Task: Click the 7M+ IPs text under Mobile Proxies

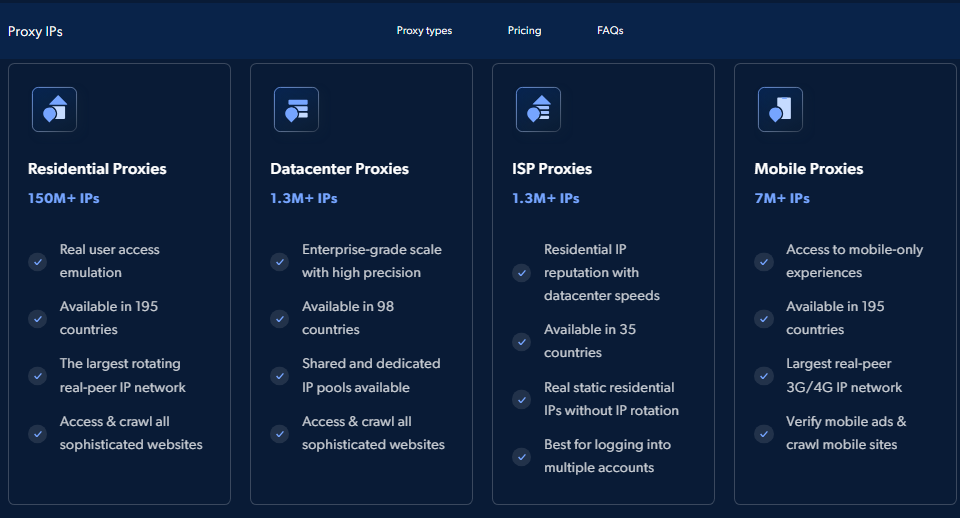Action: click(x=782, y=199)
